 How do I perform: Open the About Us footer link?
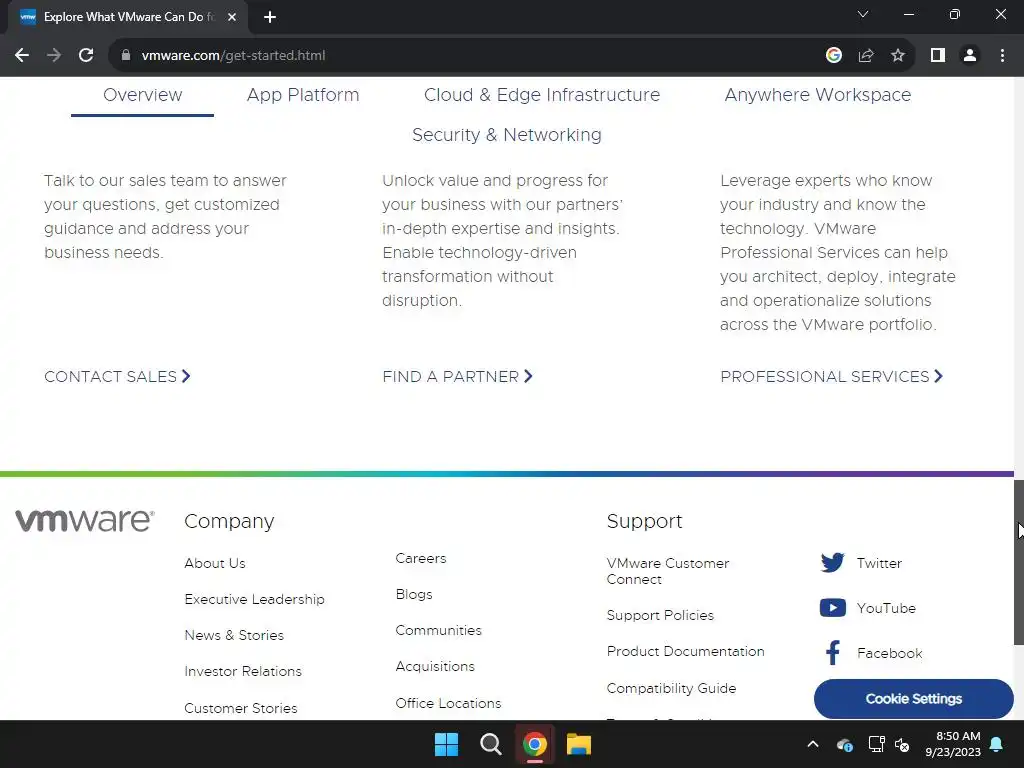(215, 563)
